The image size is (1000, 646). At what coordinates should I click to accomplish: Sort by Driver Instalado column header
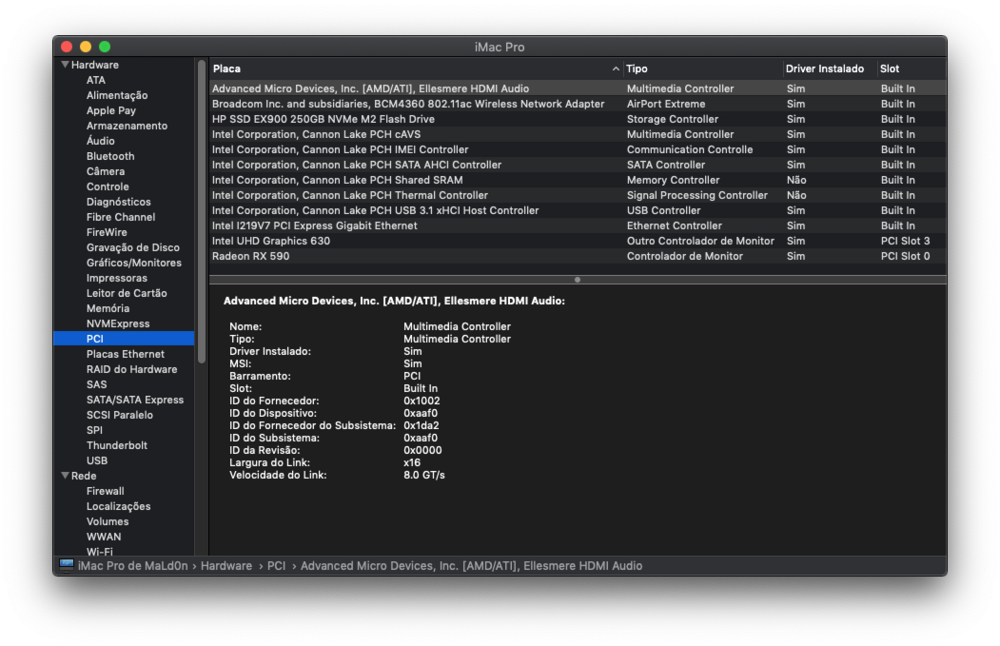825,69
